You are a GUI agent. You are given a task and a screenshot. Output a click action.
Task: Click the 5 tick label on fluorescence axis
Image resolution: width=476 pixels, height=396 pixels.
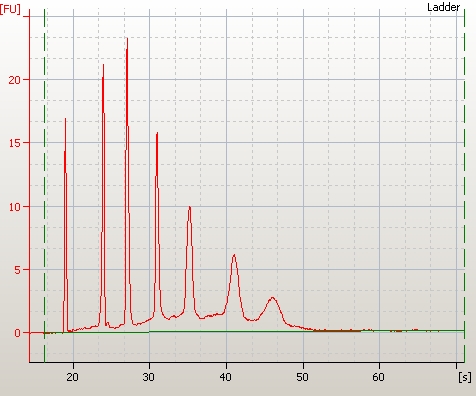tap(17, 270)
